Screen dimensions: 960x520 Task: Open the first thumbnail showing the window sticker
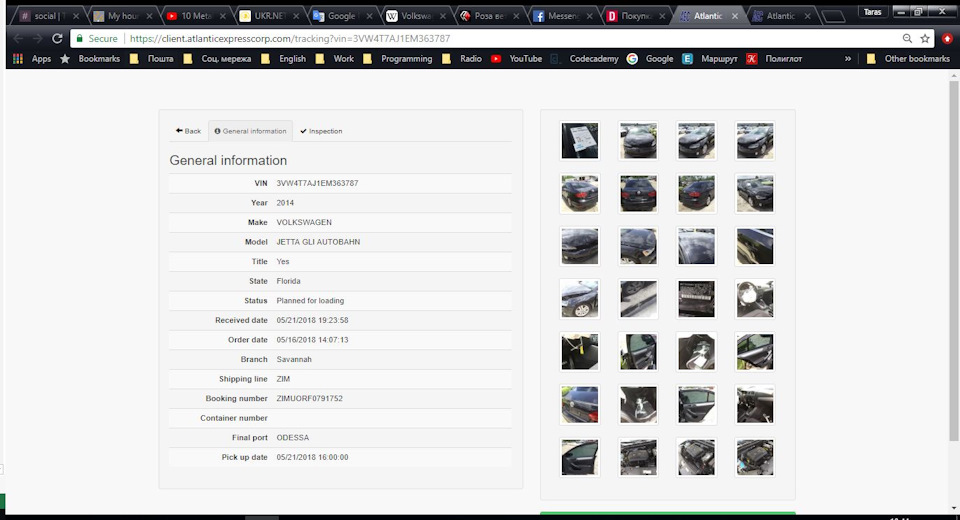(x=580, y=141)
